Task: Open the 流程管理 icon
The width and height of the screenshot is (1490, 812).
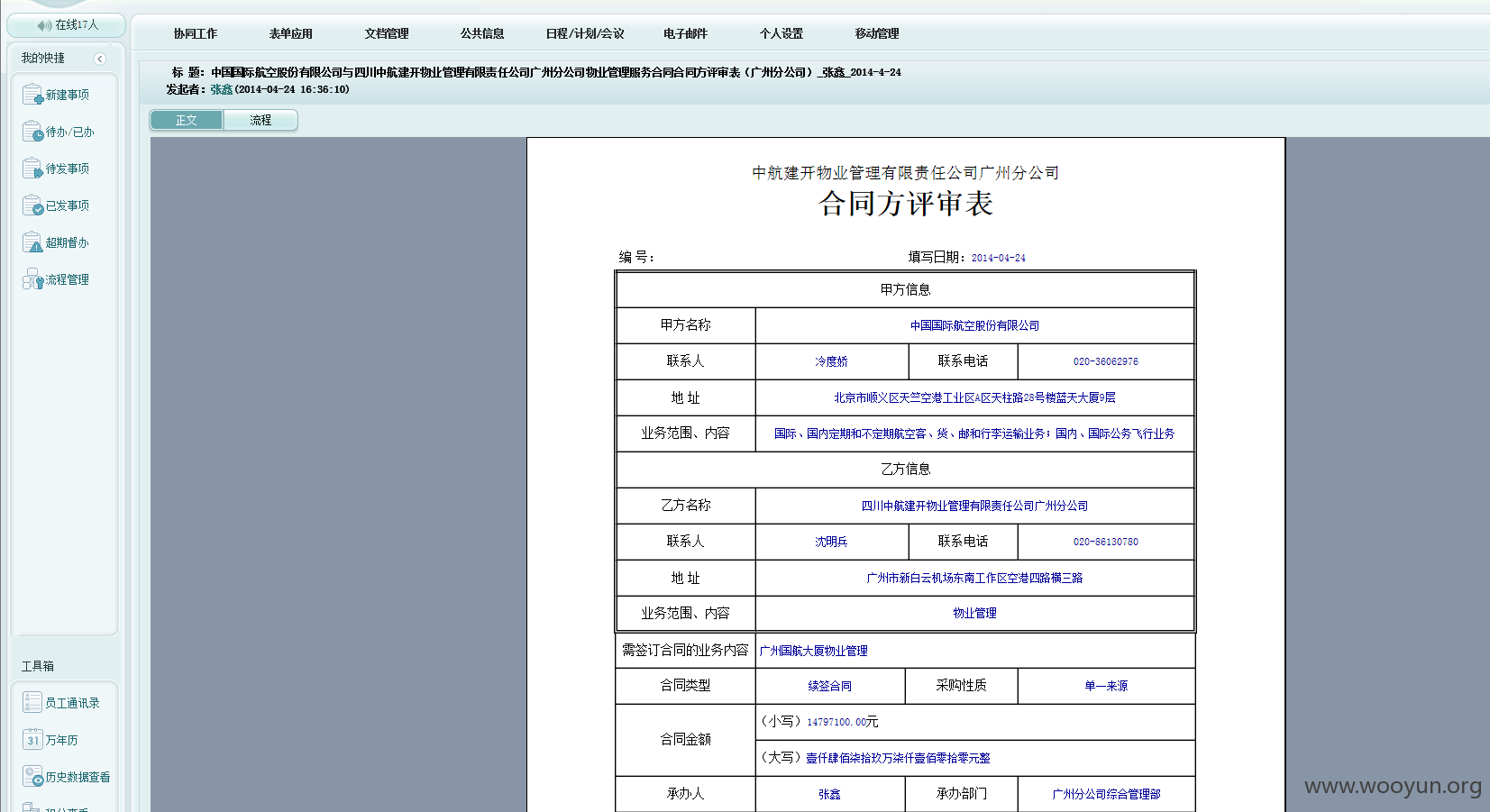Action: 32,279
